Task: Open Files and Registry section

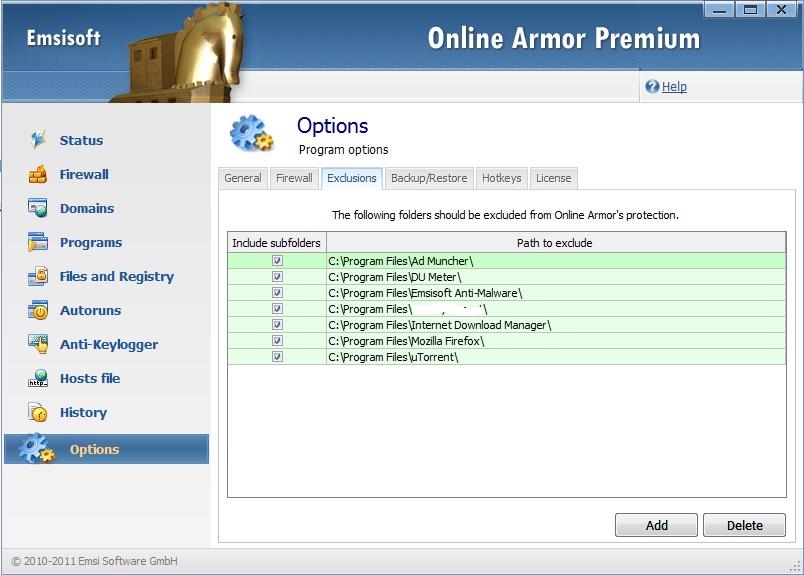Action: tap(116, 276)
